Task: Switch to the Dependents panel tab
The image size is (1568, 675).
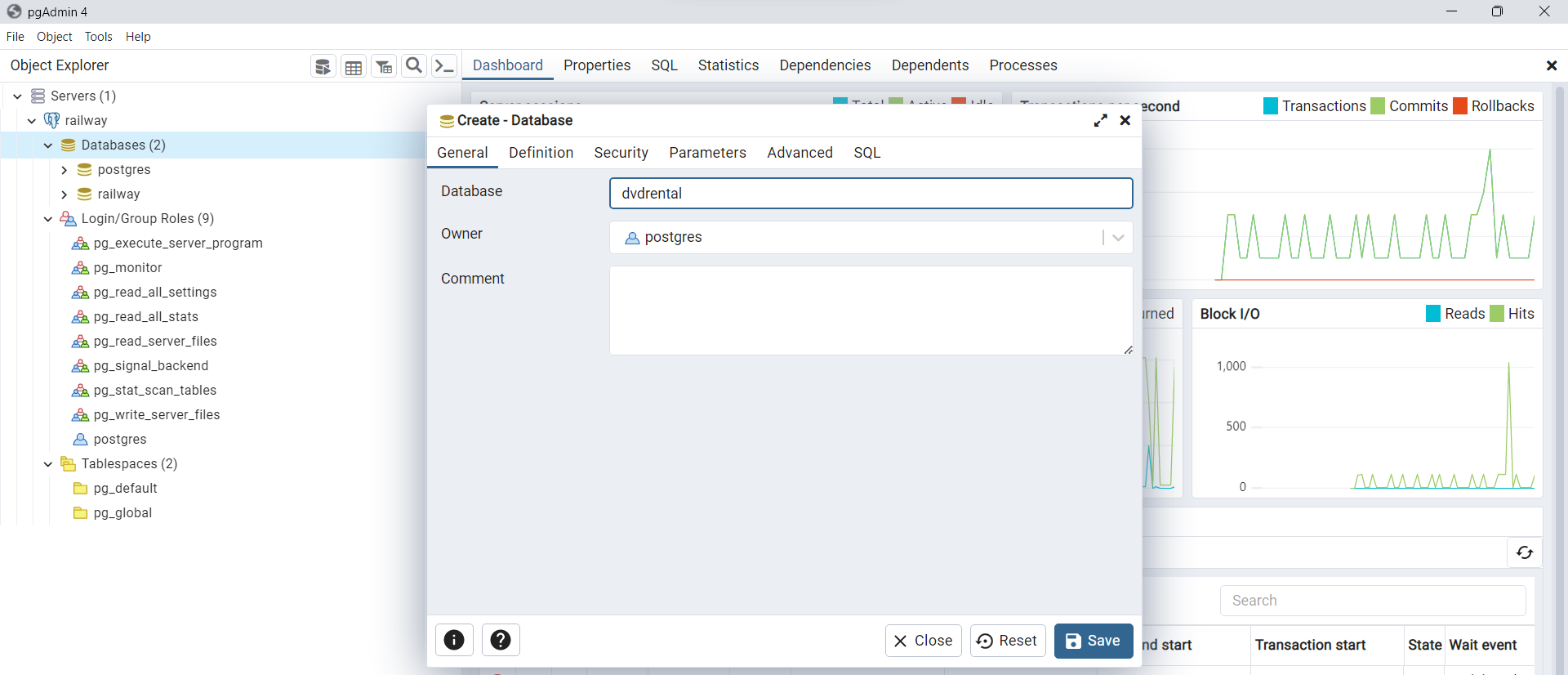Action: 930,65
